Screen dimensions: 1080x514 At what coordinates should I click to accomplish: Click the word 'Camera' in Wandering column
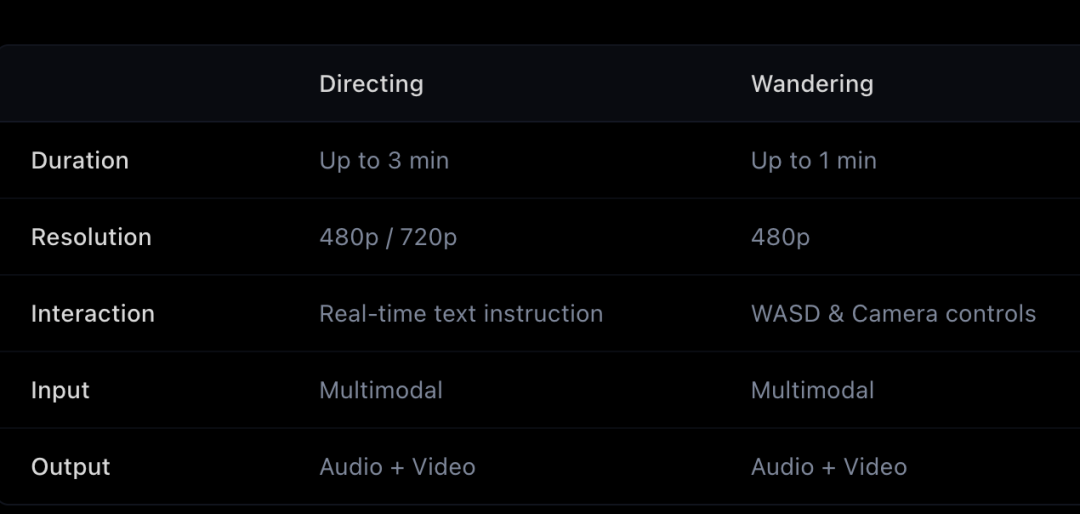(x=894, y=314)
